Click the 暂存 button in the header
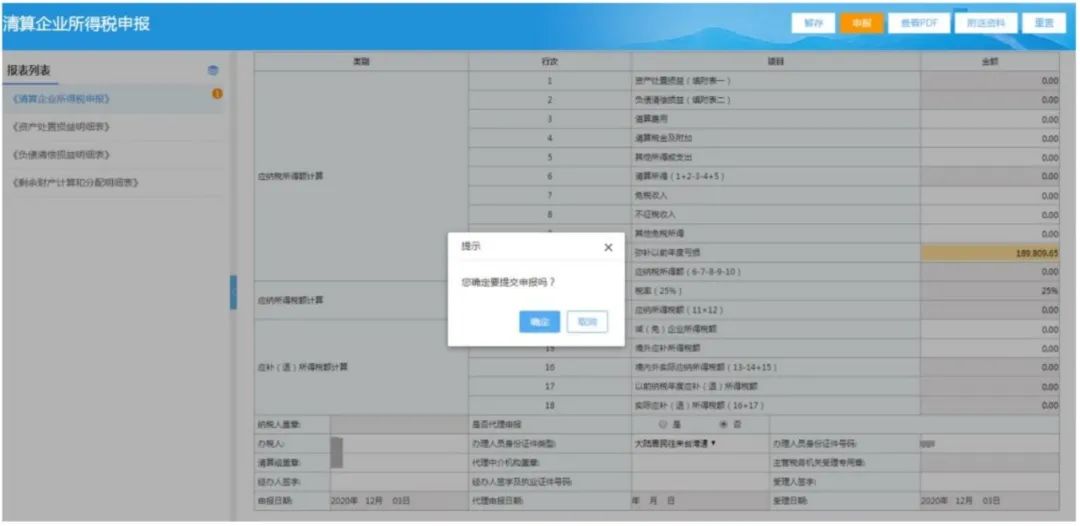This screenshot has height=526, width=1080. (x=811, y=23)
